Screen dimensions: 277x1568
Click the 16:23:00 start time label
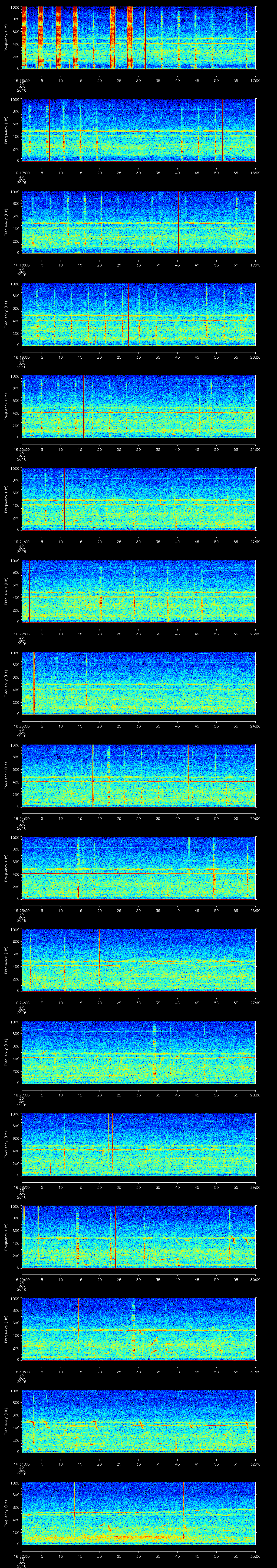[x=22, y=726]
